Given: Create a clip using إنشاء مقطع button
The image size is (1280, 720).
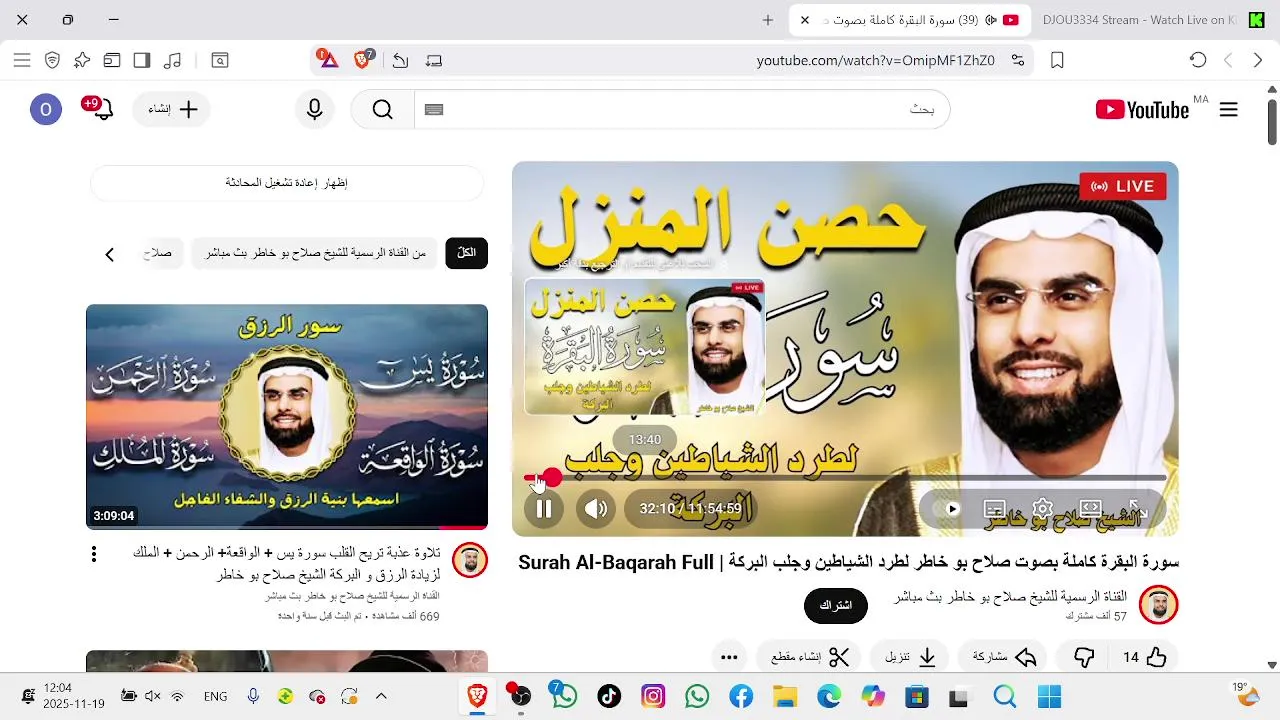Looking at the screenshot, I should pos(810,657).
